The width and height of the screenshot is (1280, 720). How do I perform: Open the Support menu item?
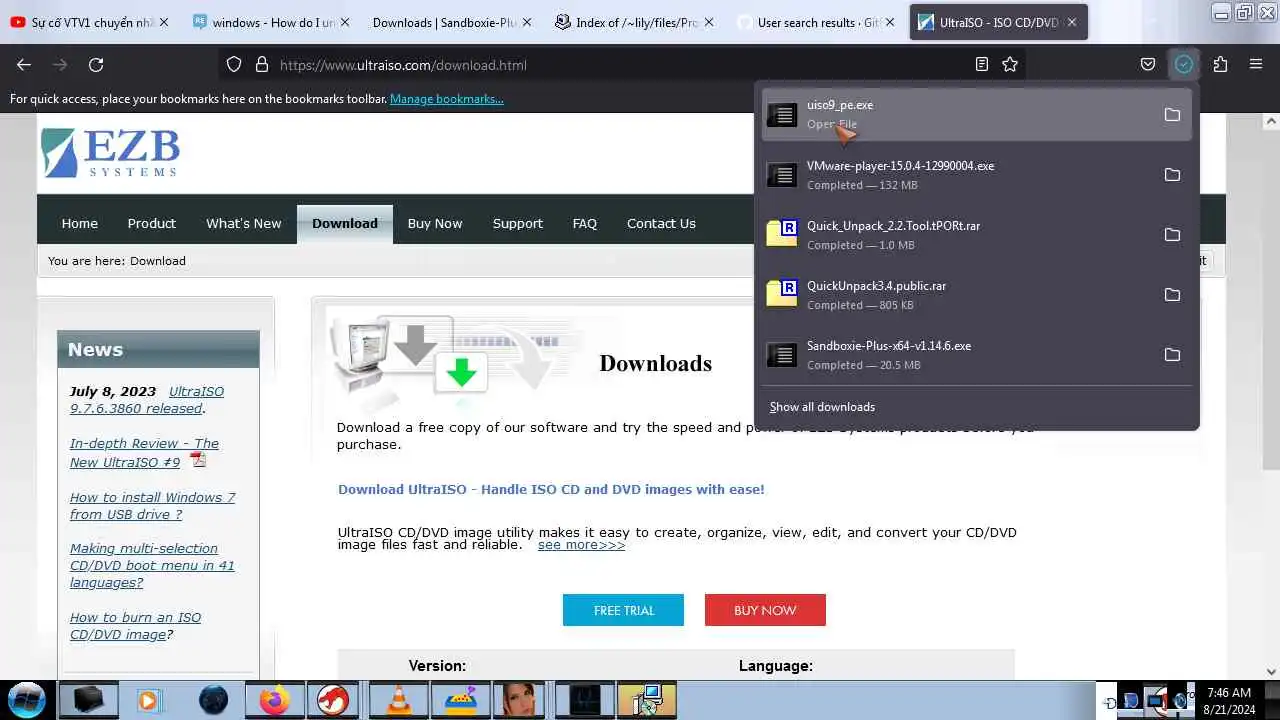click(x=518, y=223)
